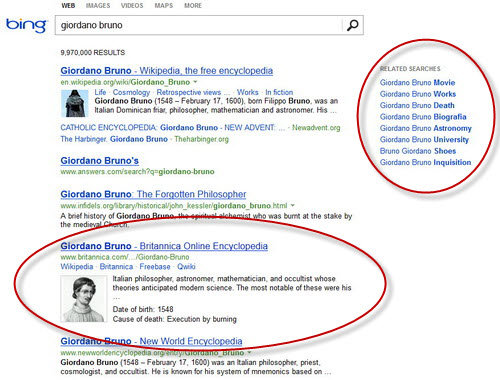Open the Britannica result's portrait thumbnail
Screen dimensions: 500x380
(84, 299)
